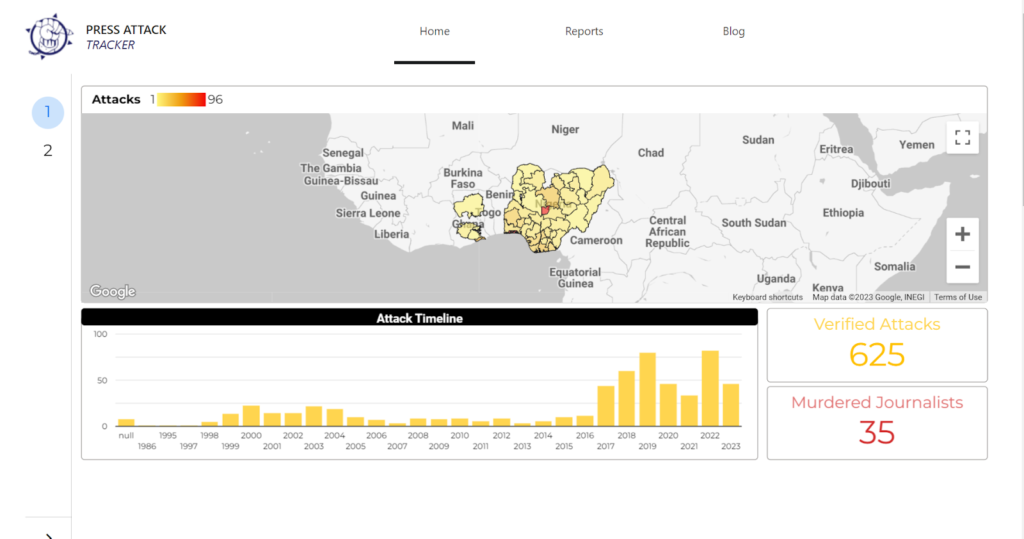Open the Reports tab
The width and height of the screenshot is (1024, 539).
584,31
